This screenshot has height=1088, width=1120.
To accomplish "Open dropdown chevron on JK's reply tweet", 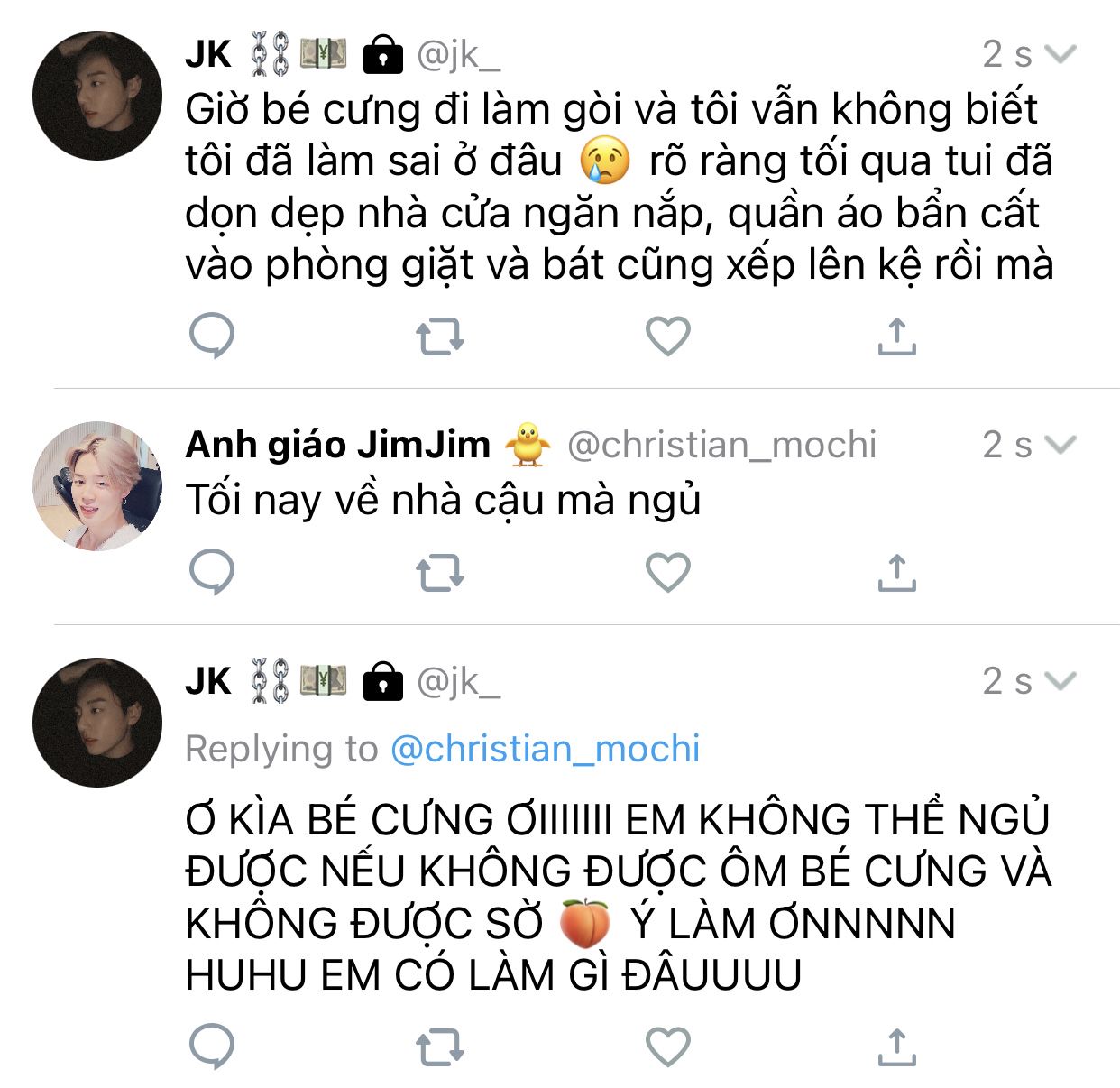I will (1060, 680).
